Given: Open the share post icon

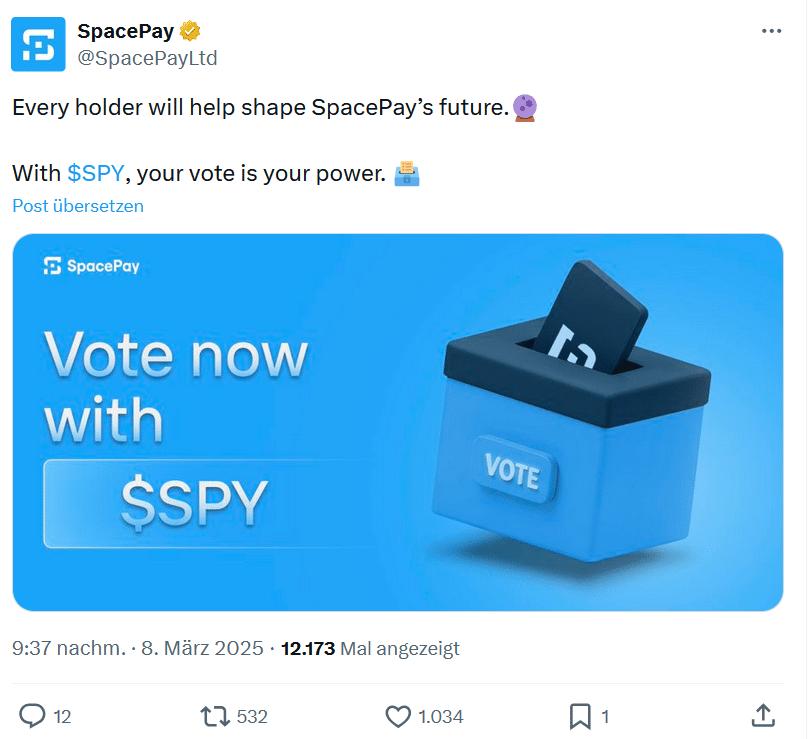Looking at the screenshot, I should point(762,715).
